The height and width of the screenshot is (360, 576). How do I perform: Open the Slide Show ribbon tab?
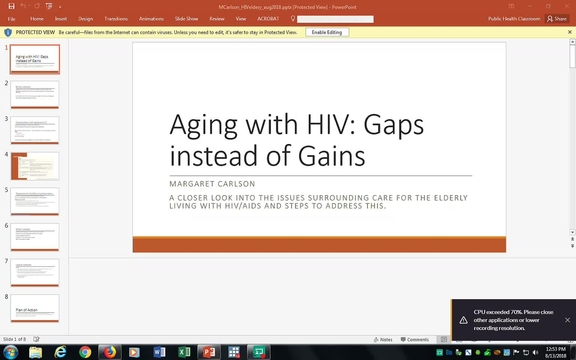pos(186,19)
